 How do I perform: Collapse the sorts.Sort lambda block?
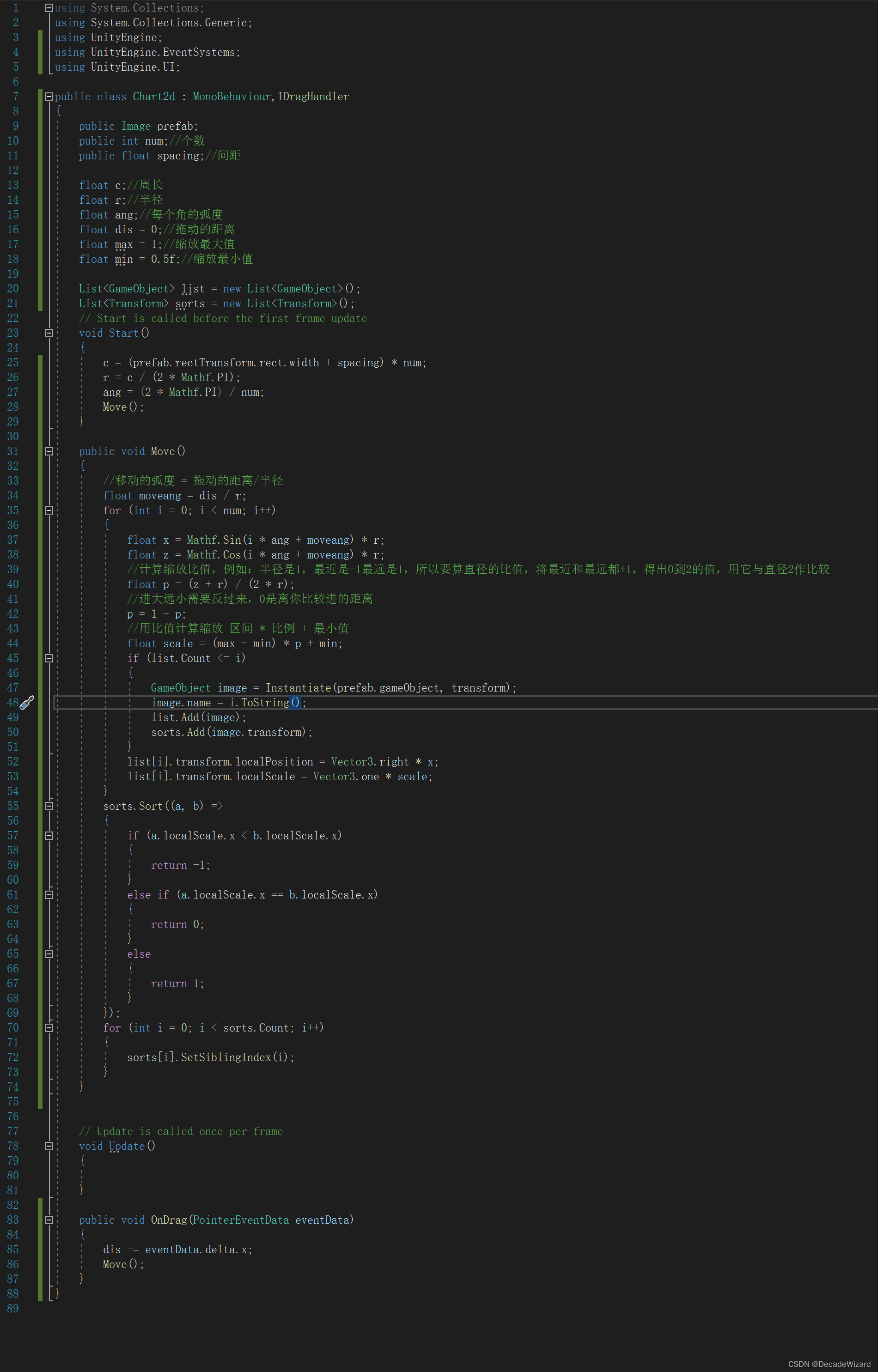coord(49,806)
